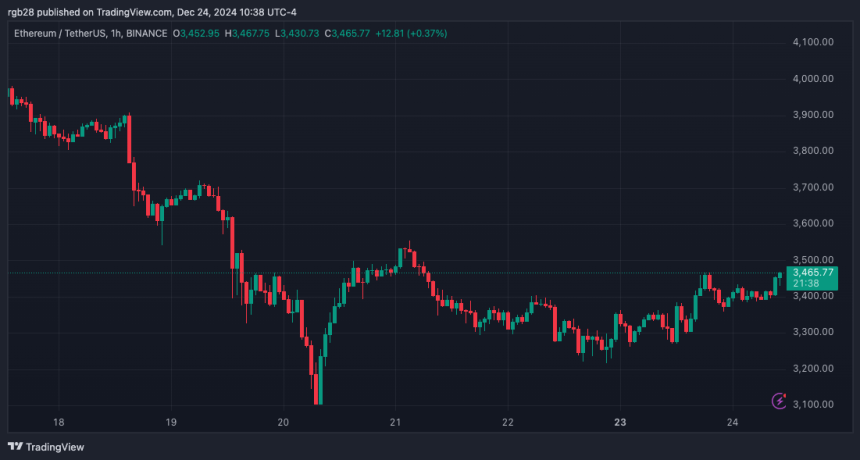Click the BINANCE exchange label
This screenshot has height=460, width=860.
[x=146, y=33]
